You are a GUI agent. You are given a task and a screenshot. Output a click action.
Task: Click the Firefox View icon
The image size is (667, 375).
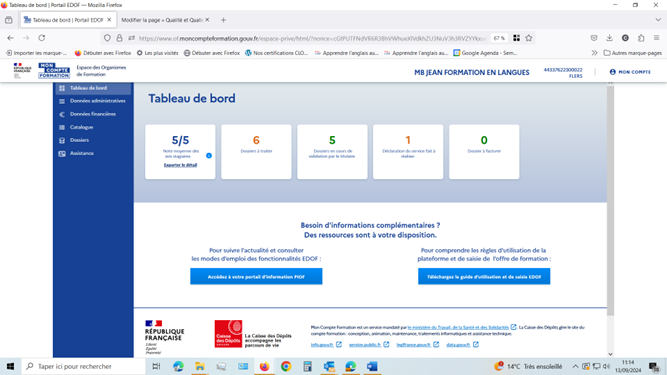click(9, 20)
